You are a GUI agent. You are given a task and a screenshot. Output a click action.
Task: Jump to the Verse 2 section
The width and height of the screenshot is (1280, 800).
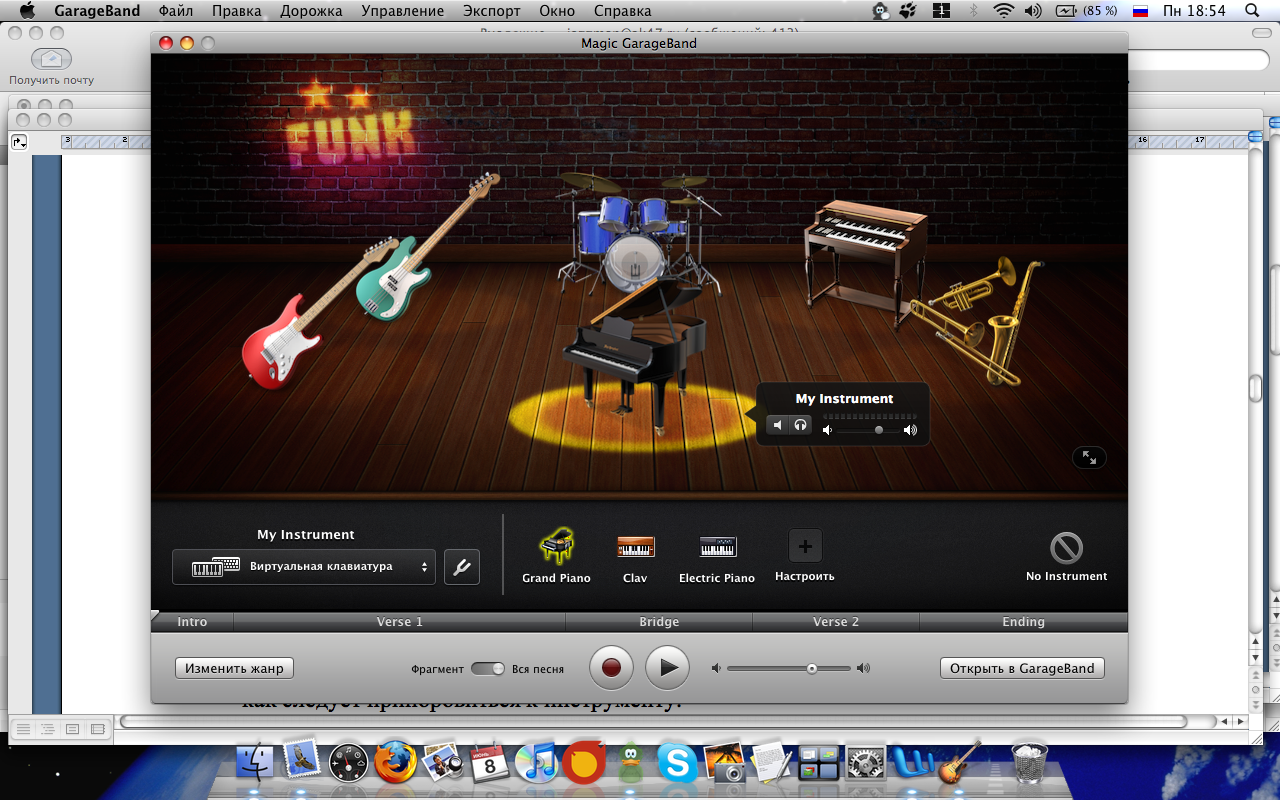pyautogui.click(x=836, y=622)
